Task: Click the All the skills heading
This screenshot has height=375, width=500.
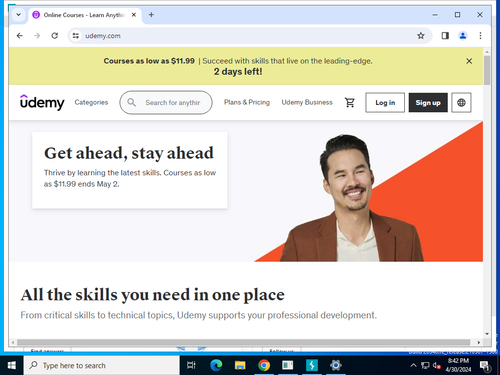Action: point(153,295)
